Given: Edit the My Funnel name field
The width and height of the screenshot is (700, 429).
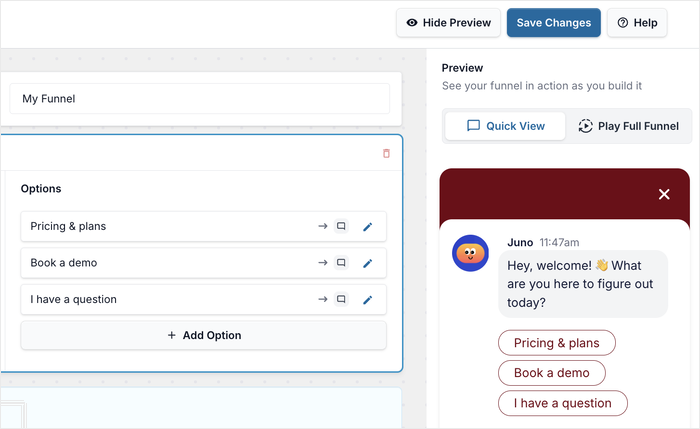Looking at the screenshot, I should (x=200, y=99).
